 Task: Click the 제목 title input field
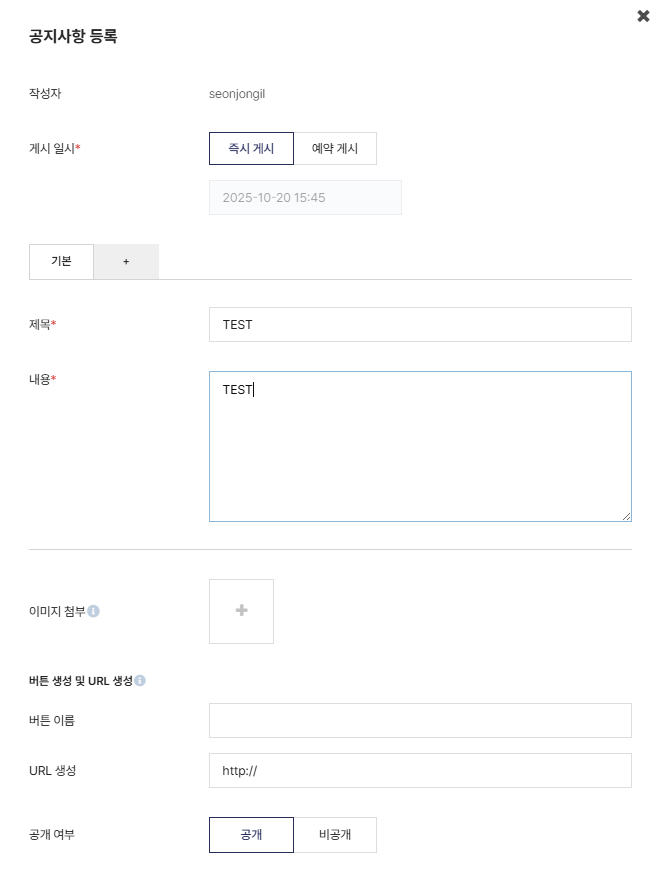pos(420,324)
